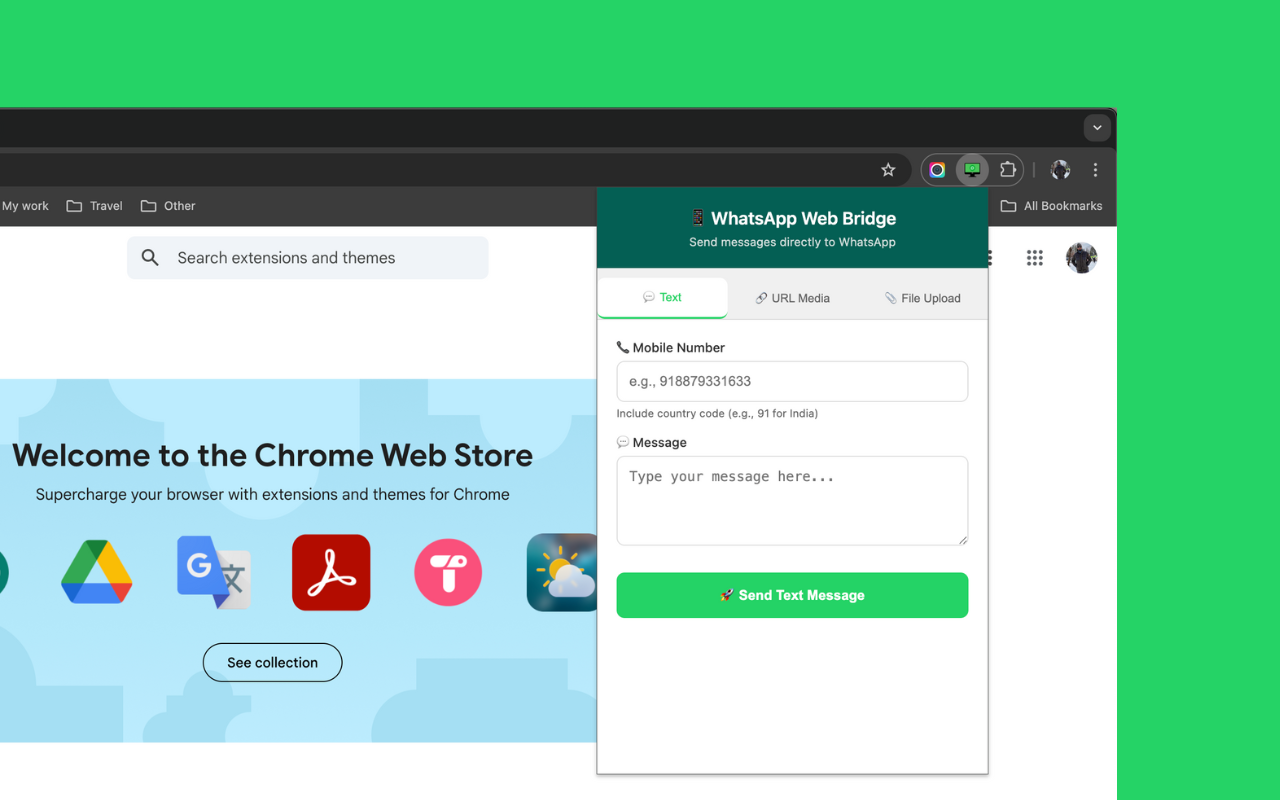Open the All Bookmarks folder
The width and height of the screenshot is (1280, 800).
[x=1052, y=205]
